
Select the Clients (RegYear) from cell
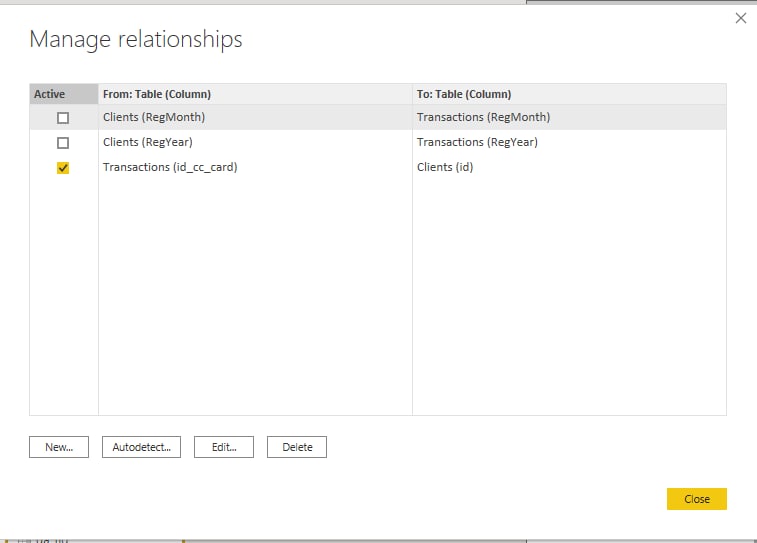click(255, 142)
